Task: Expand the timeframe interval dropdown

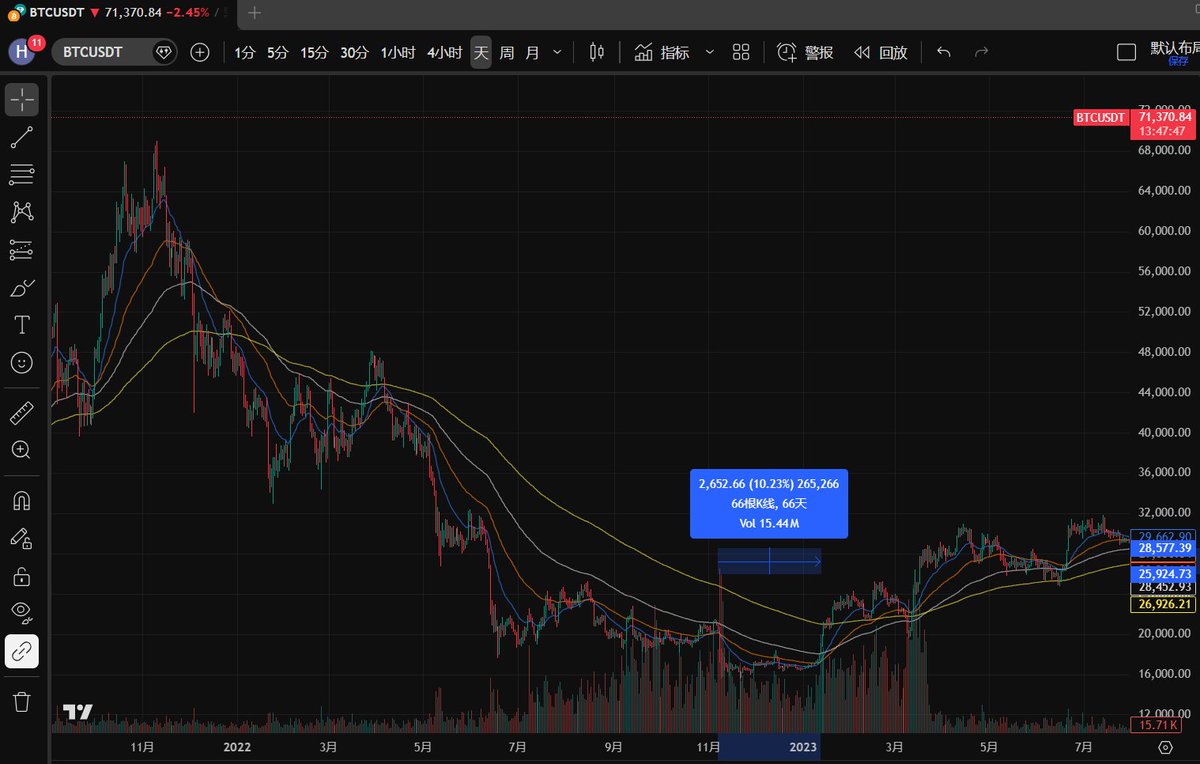Action: 557,52
